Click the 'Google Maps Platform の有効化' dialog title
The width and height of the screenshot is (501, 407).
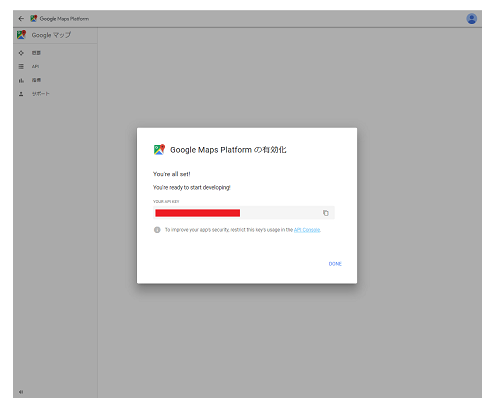(228, 150)
